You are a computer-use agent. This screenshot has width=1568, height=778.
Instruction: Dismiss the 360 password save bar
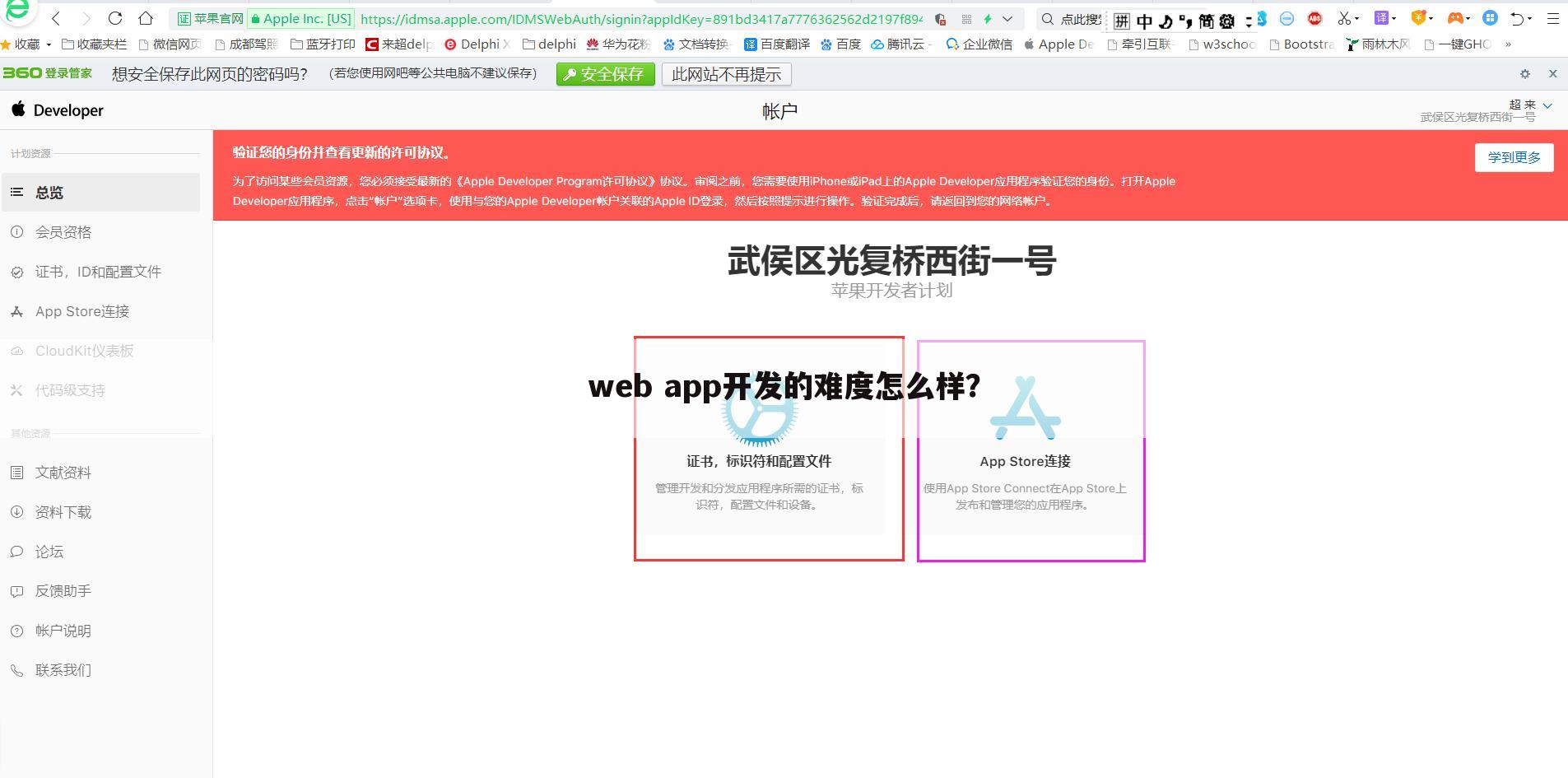point(1553,73)
